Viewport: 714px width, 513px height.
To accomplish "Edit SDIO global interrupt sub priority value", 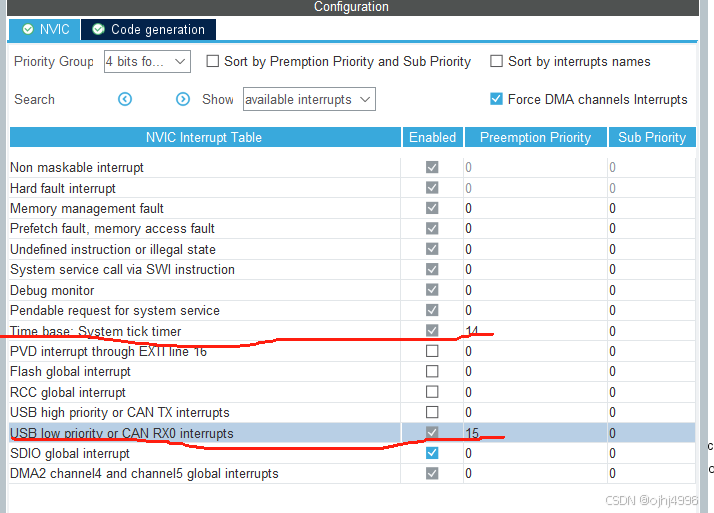I will click(652, 453).
